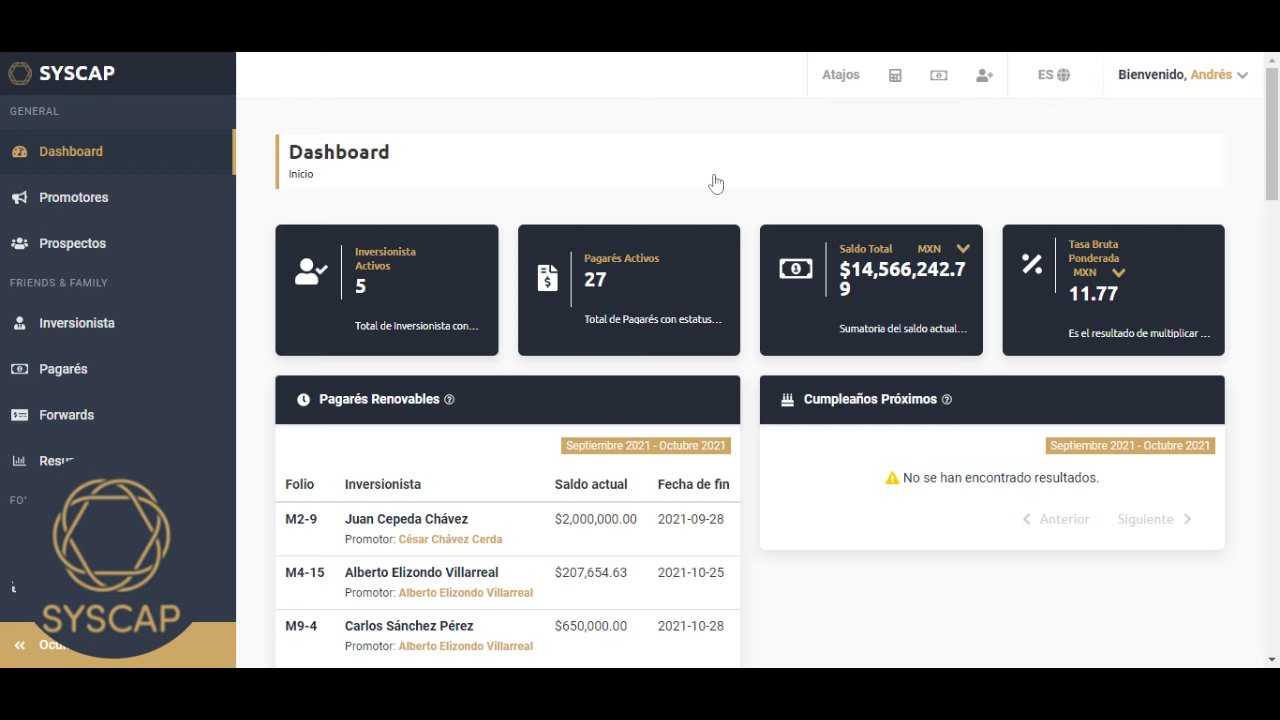Go to Forwards in the sidebar
This screenshot has height=720, width=1280.
(x=117, y=415)
